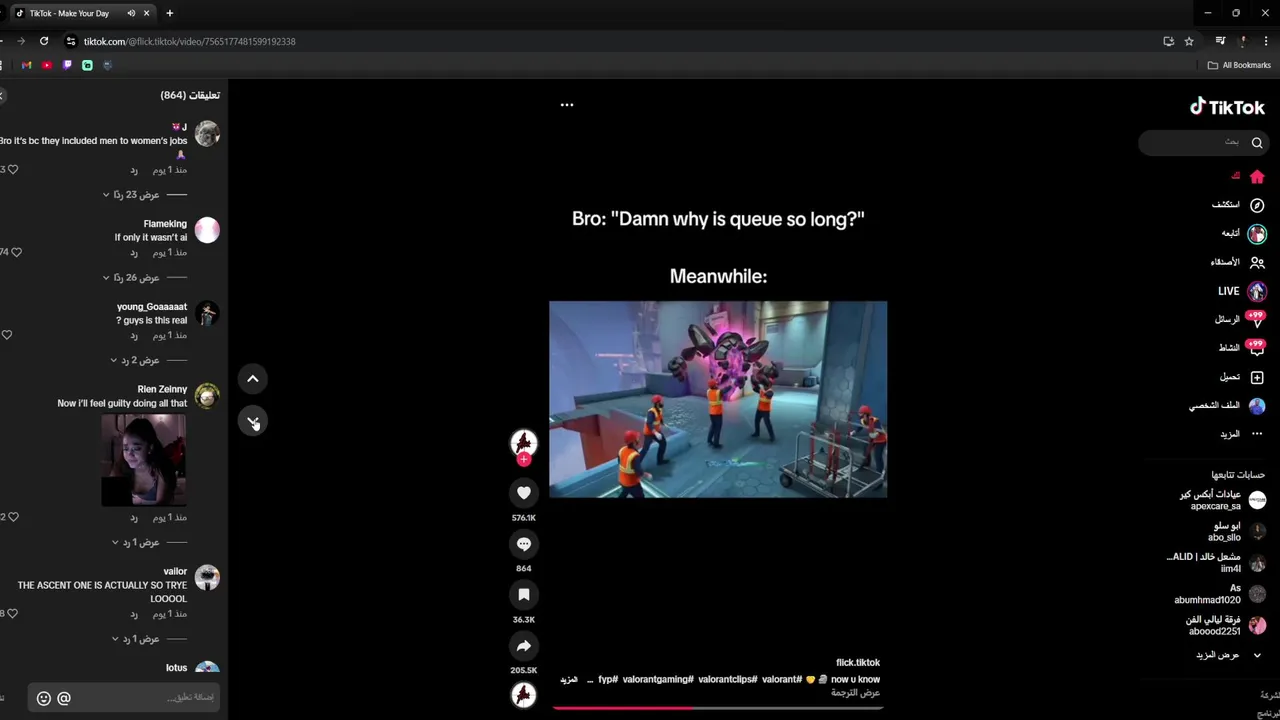Mute the TikTok browser tab audio

click(x=131, y=13)
